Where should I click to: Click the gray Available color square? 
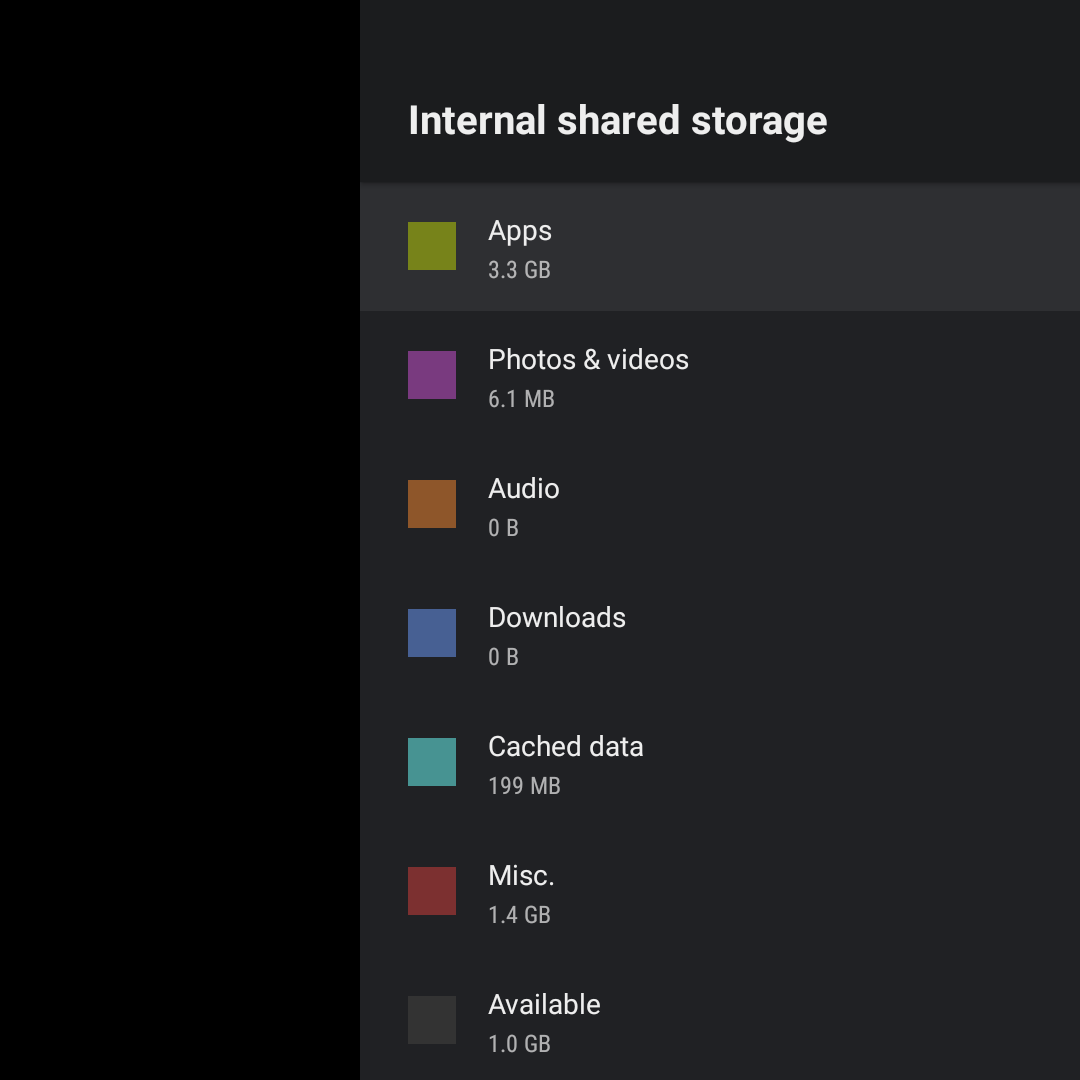pos(432,1020)
